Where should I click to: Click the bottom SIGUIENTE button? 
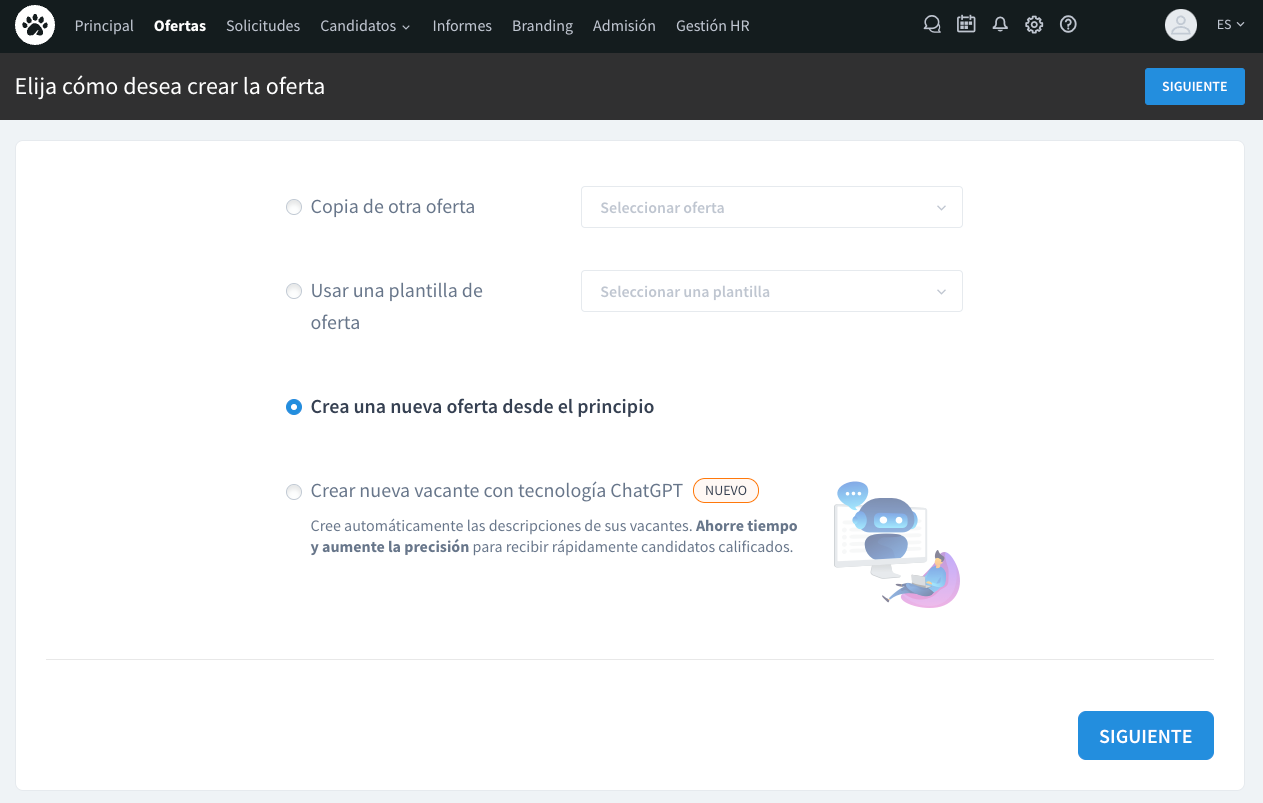(1145, 736)
